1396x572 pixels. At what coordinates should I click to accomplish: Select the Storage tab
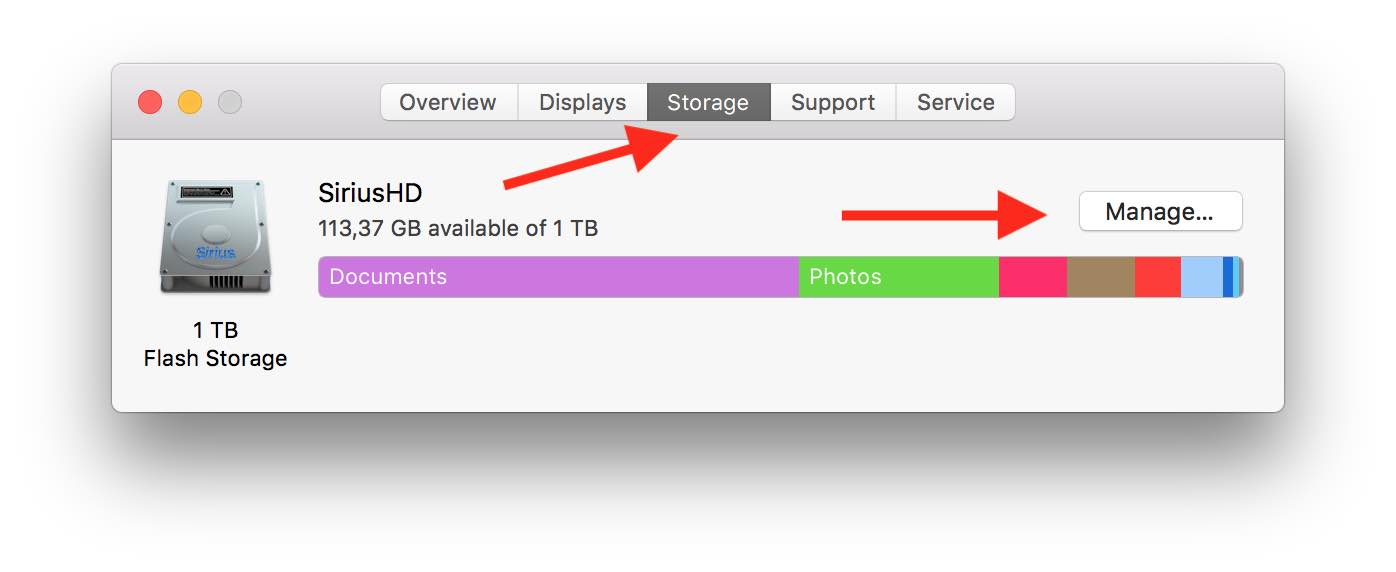[708, 102]
